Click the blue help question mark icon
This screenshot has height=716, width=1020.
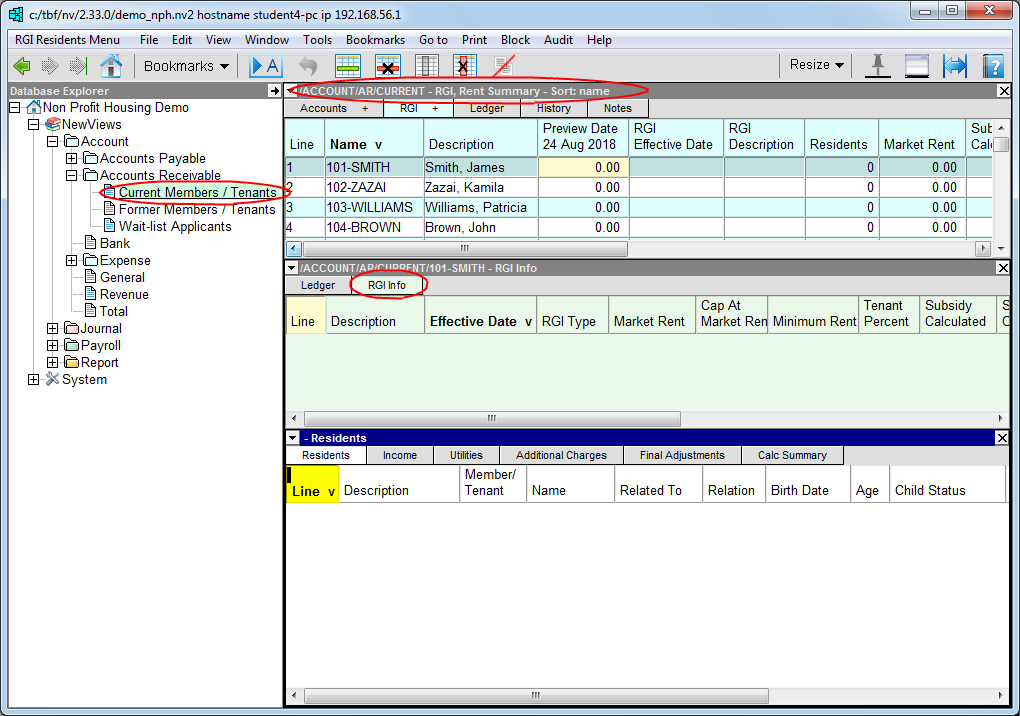pos(992,66)
